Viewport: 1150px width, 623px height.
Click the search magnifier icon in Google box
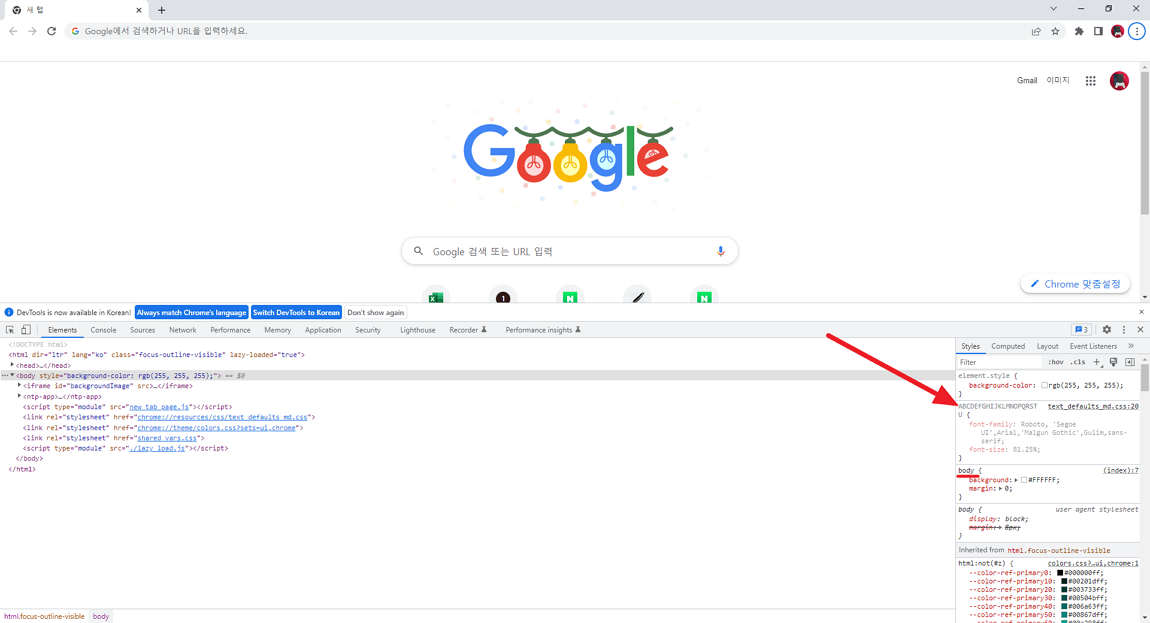click(x=418, y=251)
